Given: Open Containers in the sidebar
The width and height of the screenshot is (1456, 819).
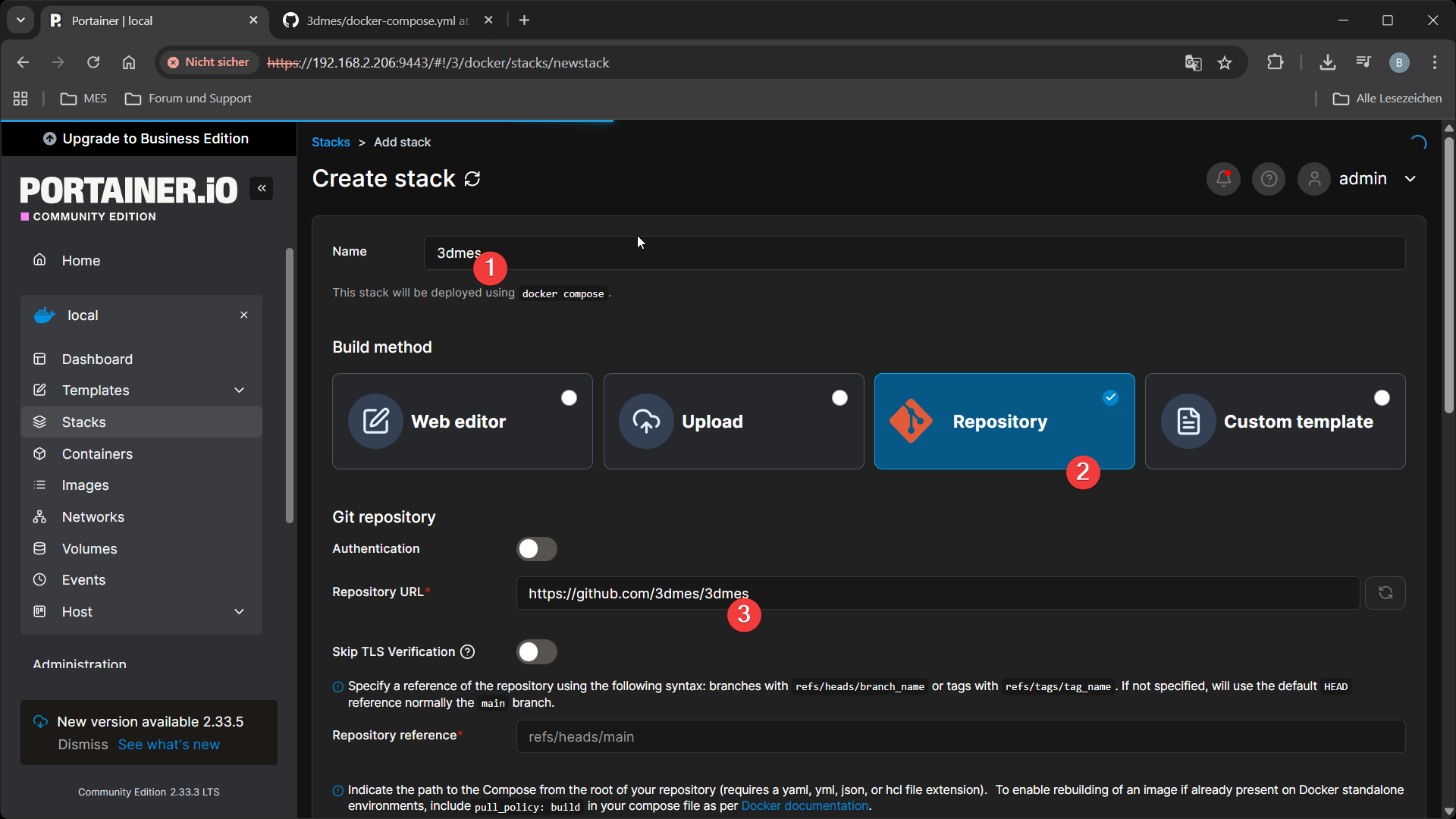Looking at the screenshot, I should coord(97,454).
